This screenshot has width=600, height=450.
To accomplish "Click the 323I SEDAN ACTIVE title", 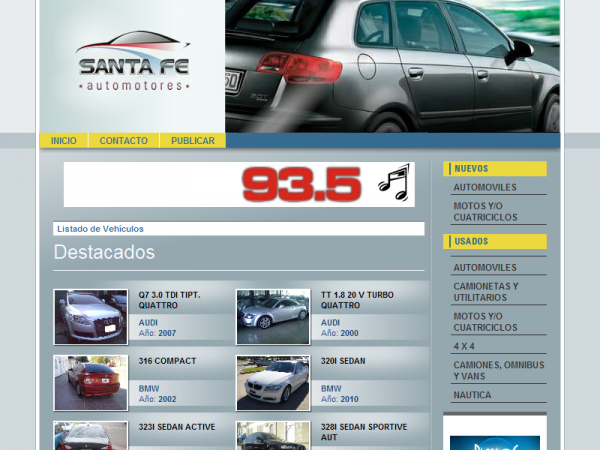I will 177,427.
